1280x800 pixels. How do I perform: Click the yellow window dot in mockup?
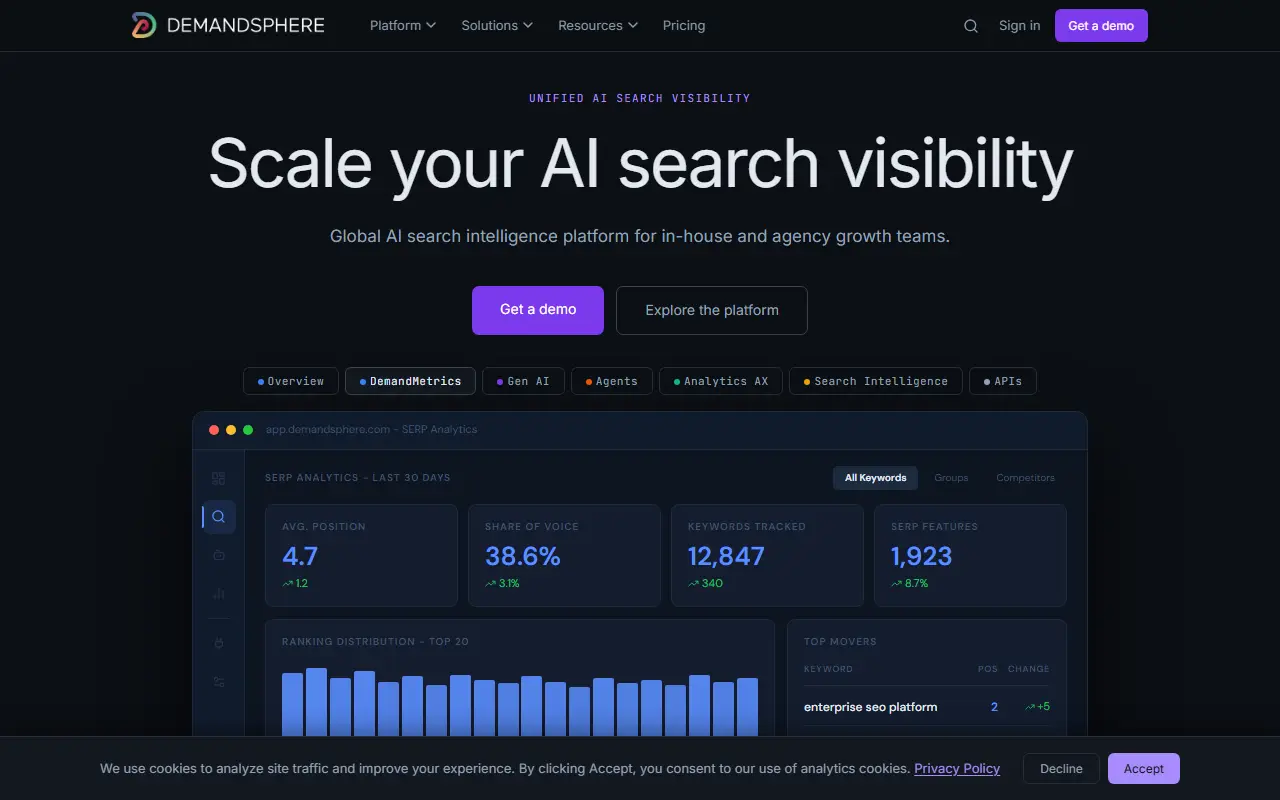[231, 430]
